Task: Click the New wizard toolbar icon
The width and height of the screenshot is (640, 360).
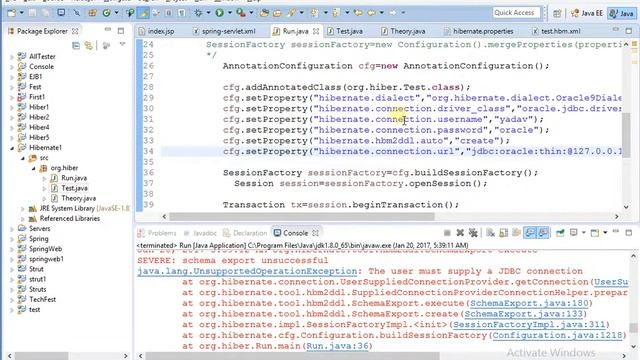Action: click(x=11, y=13)
